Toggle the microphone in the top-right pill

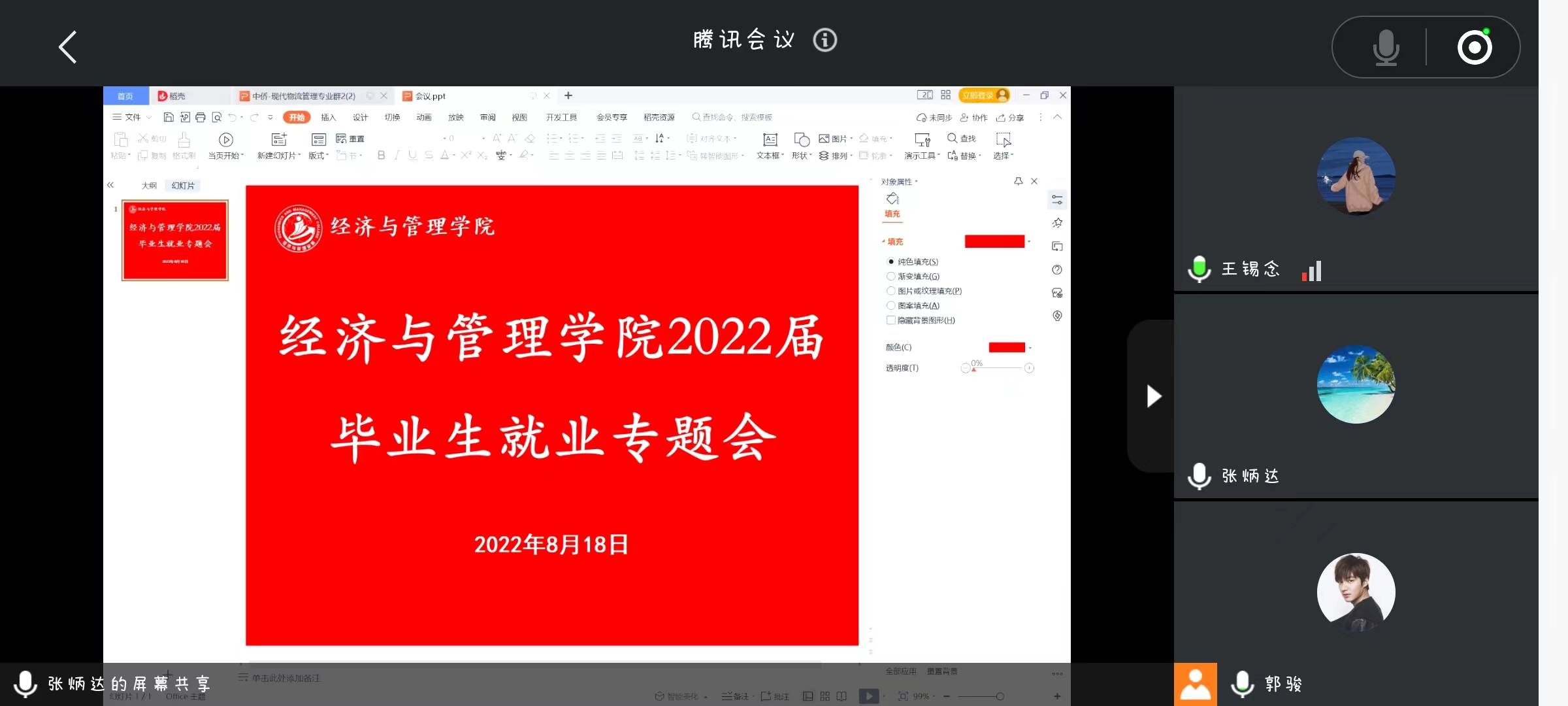coord(1385,47)
